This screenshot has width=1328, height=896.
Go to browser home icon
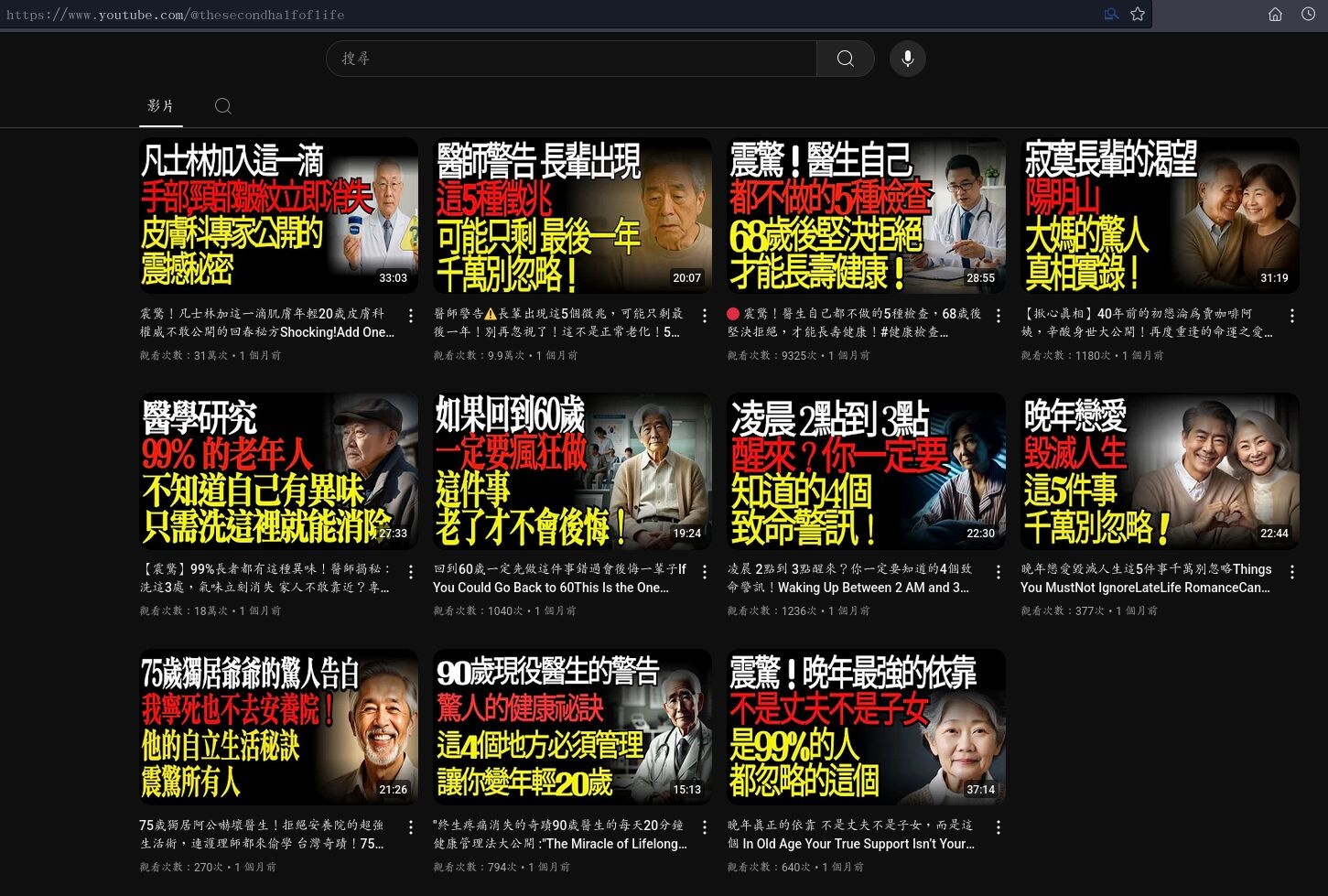click(x=1275, y=14)
